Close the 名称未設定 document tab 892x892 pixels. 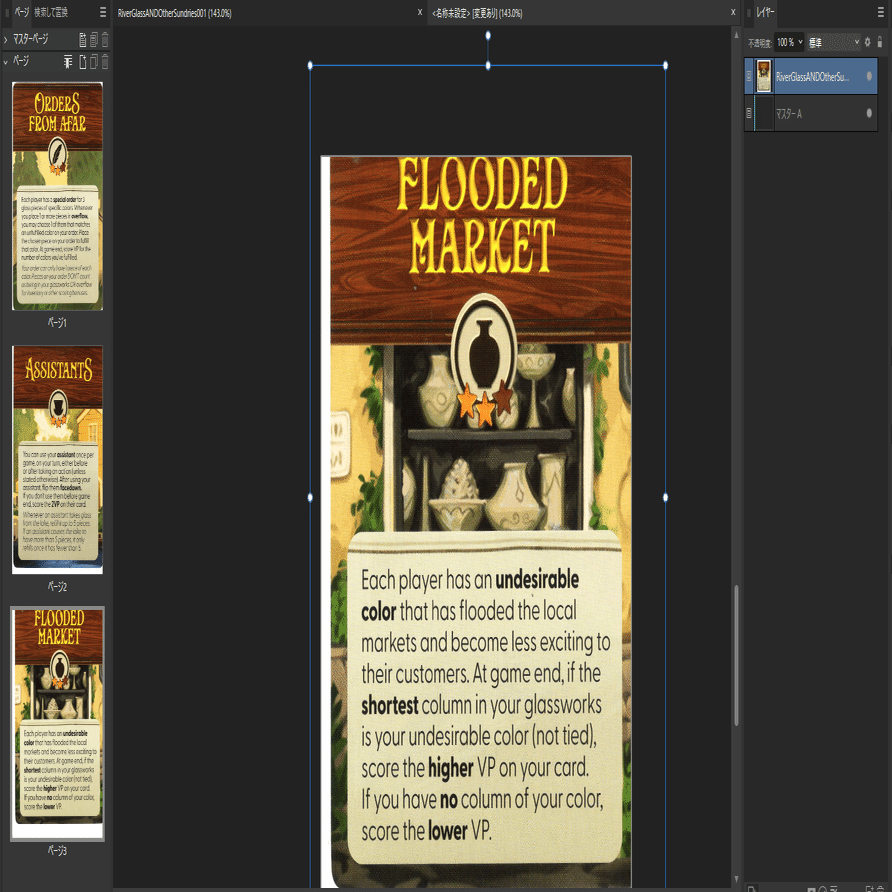(733, 12)
